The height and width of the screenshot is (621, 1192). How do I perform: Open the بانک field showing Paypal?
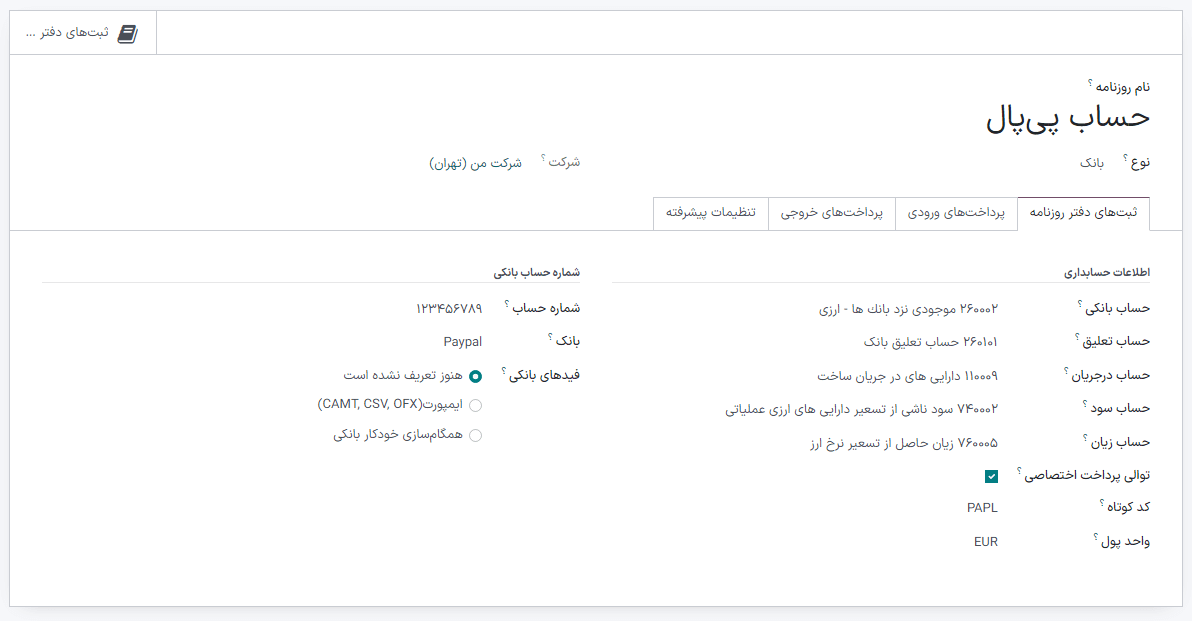(463, 341)
